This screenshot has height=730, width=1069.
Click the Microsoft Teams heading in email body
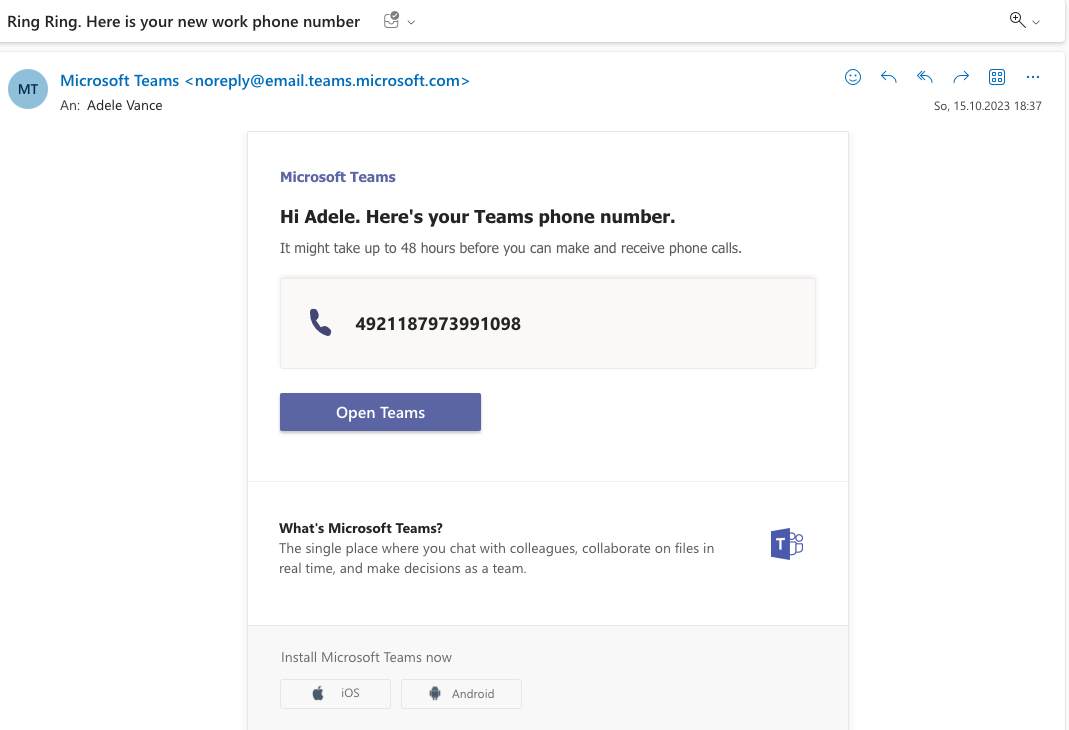pyautogui.click(x=337, y=177)
